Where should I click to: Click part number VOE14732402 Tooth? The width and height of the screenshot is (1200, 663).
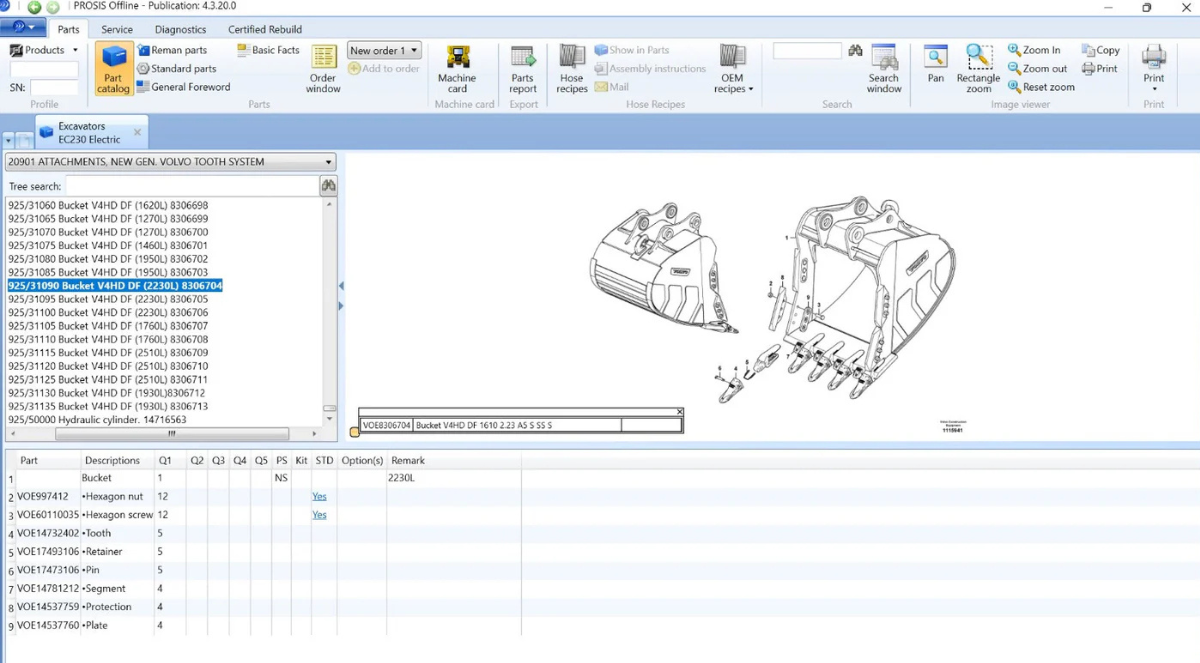tap(48, 533)
